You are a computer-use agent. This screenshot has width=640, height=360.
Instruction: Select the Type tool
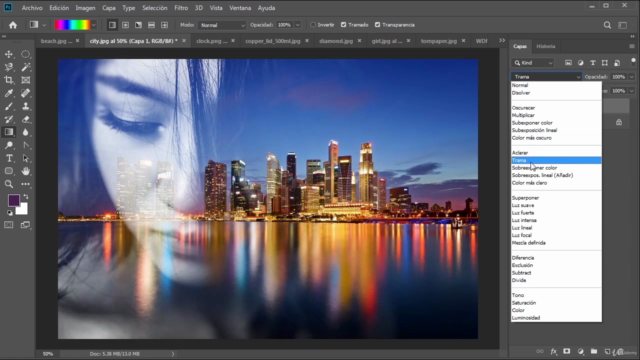(9, 158)
